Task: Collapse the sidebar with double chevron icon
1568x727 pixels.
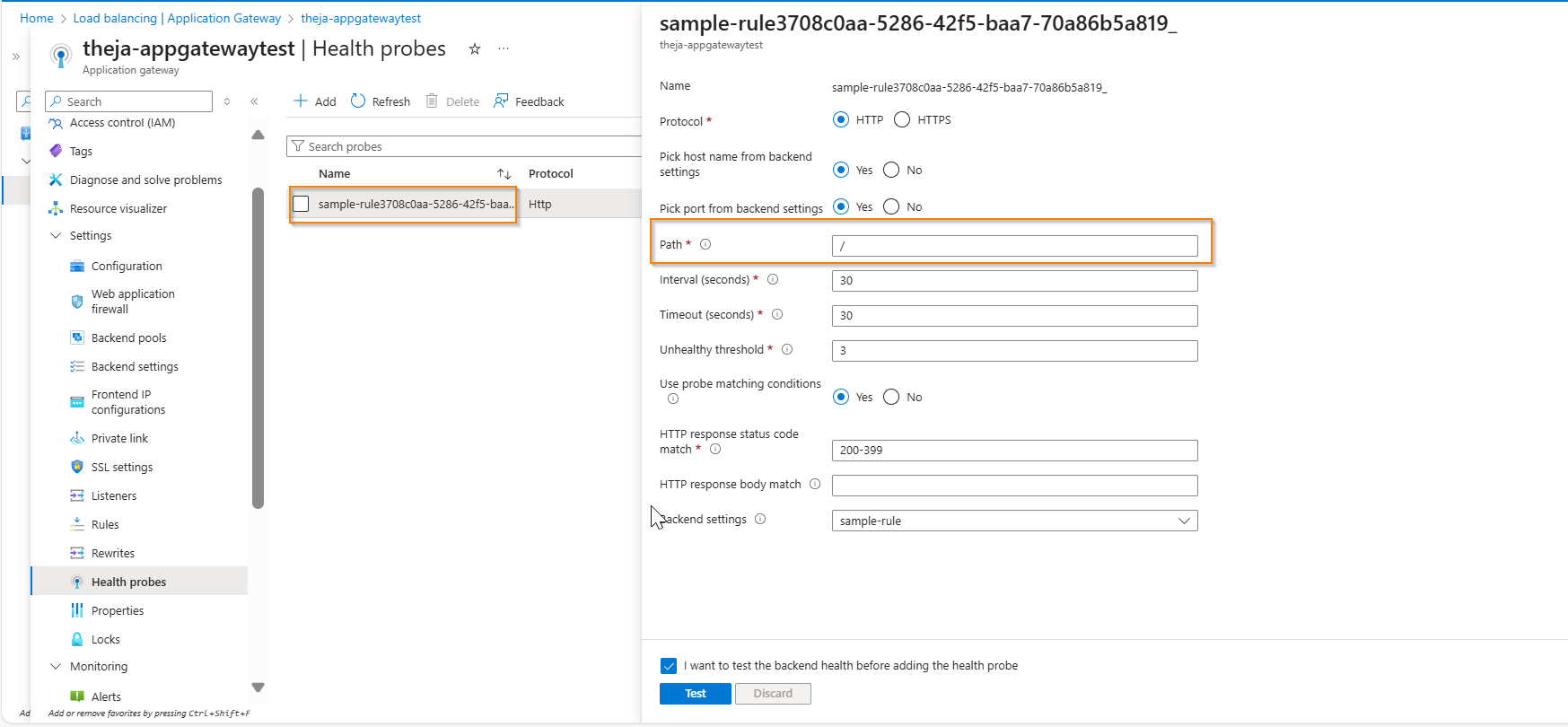Action: click(x=254, y=101)
